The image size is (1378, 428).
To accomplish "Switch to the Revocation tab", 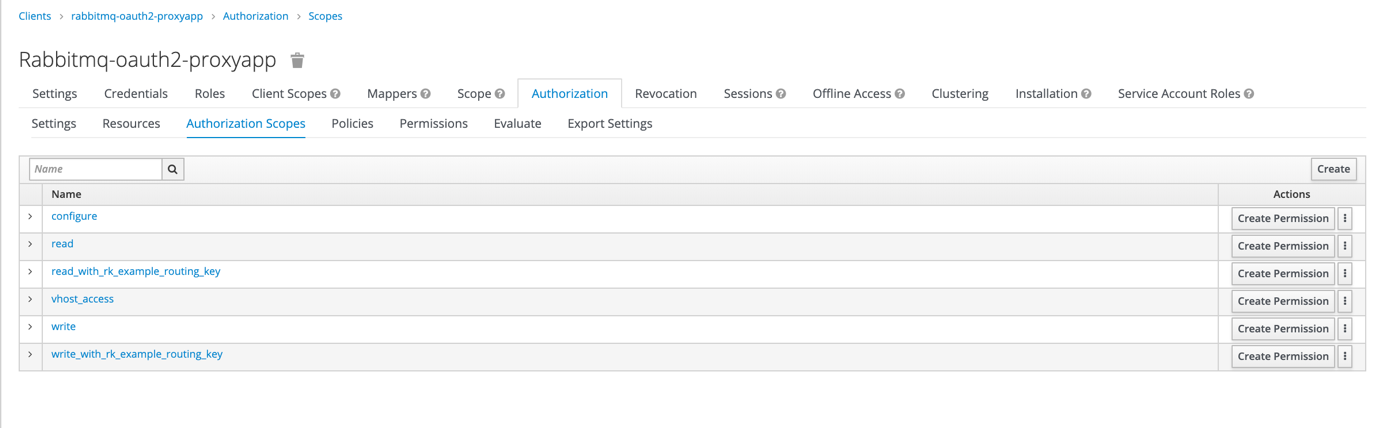I will 666,93.
